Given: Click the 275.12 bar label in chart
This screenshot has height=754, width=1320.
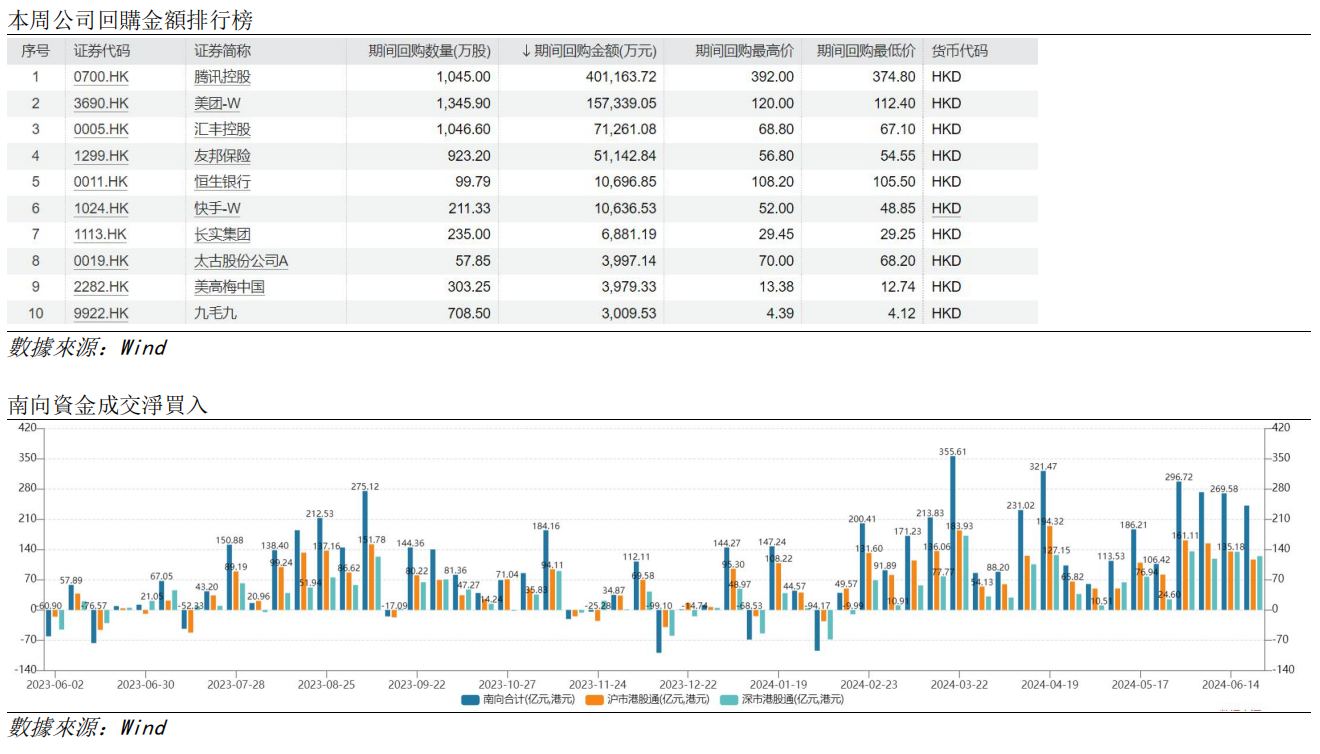Looking at the screenshot, I should (366, 487).
